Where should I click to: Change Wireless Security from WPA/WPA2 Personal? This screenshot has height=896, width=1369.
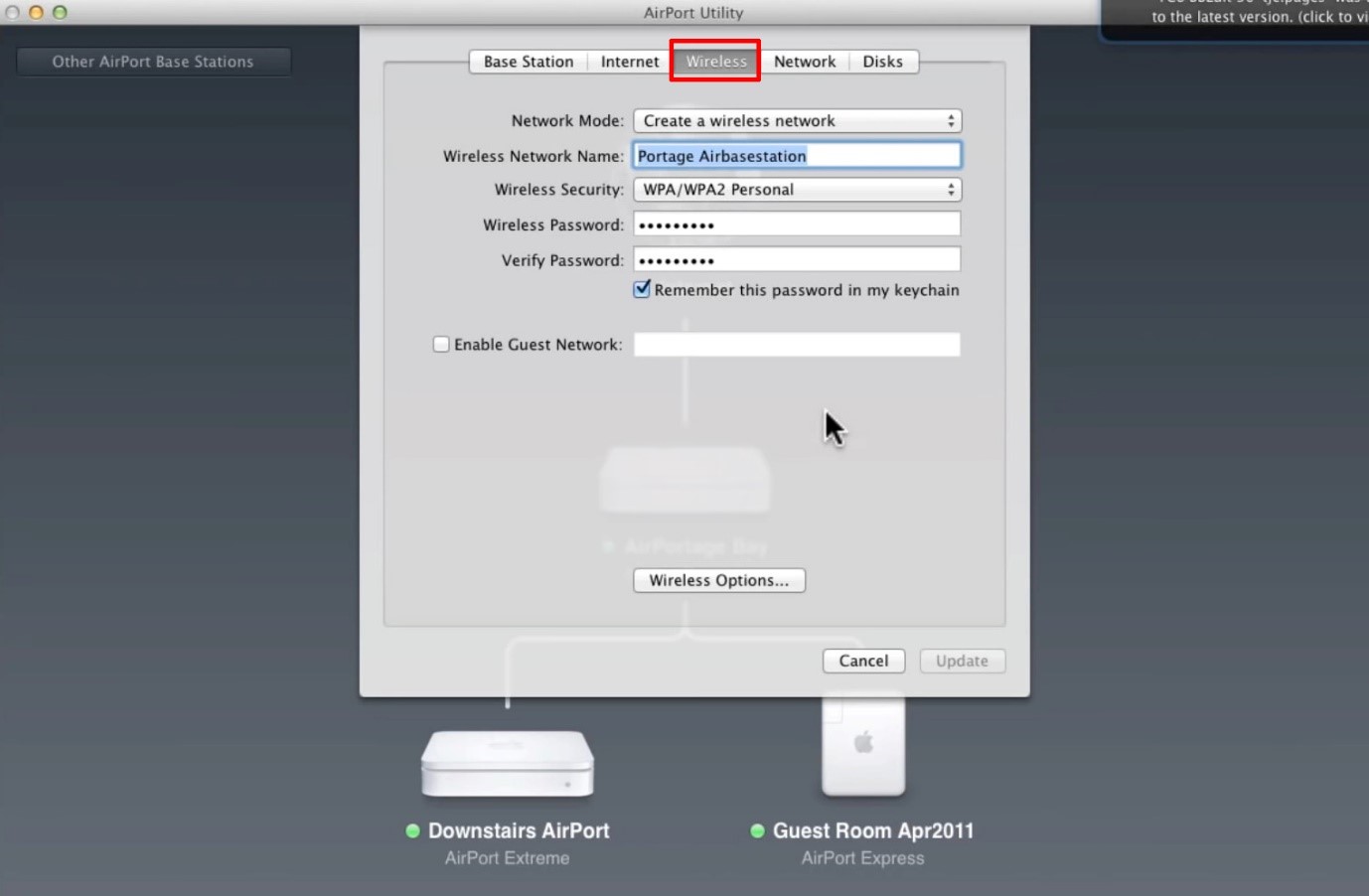pyautogui.click(x=797, y=189)
